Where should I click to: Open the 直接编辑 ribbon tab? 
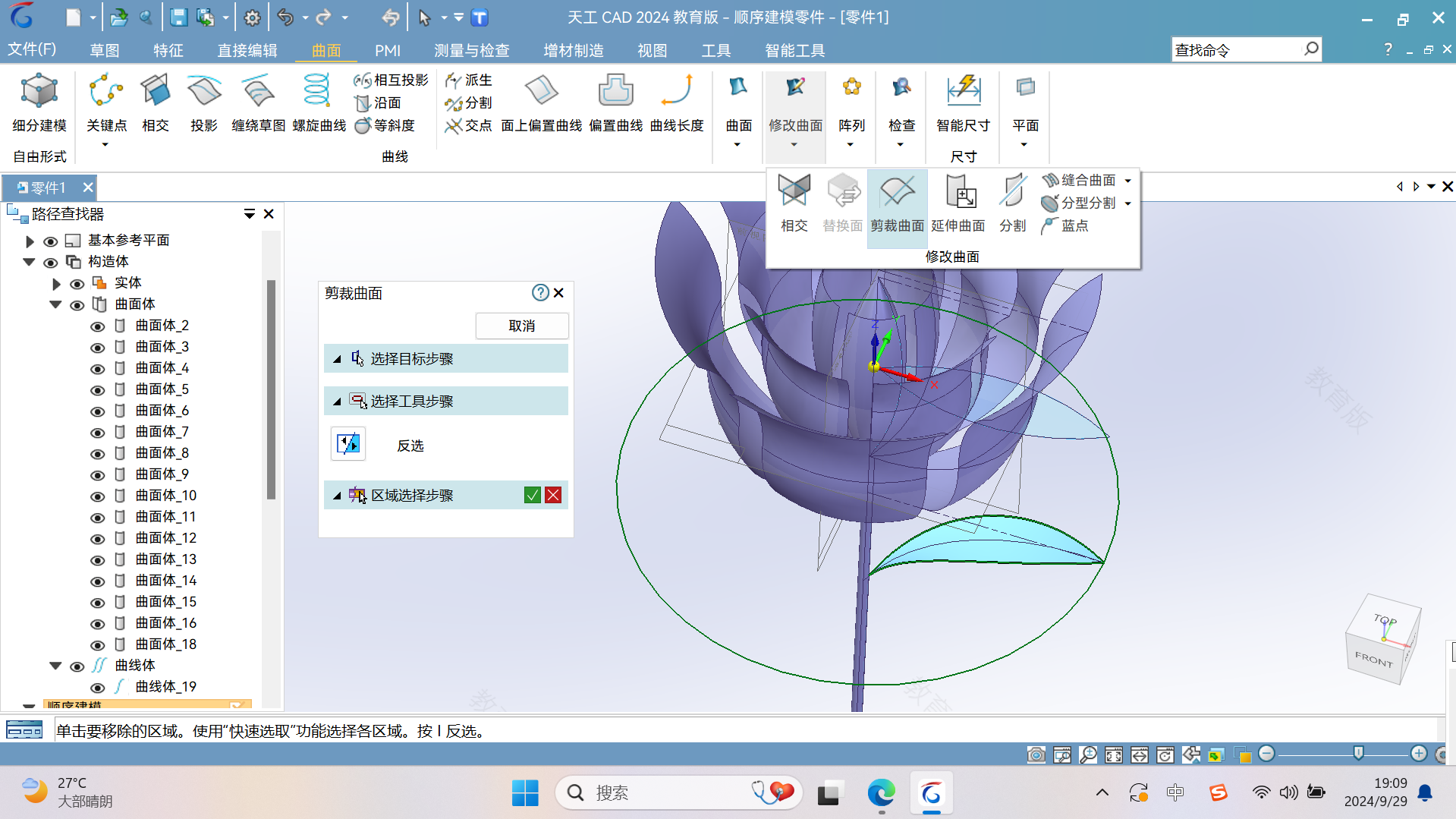pyautogui.click(x=247, y=50)
